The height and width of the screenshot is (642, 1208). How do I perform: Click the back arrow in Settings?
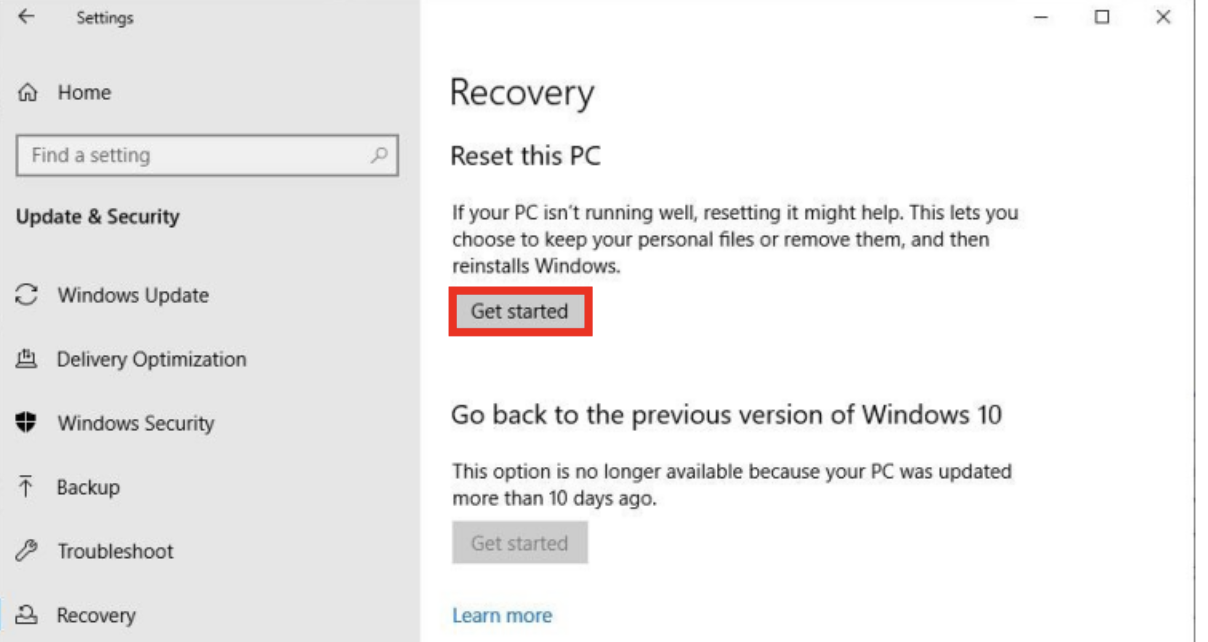point(26,17)
